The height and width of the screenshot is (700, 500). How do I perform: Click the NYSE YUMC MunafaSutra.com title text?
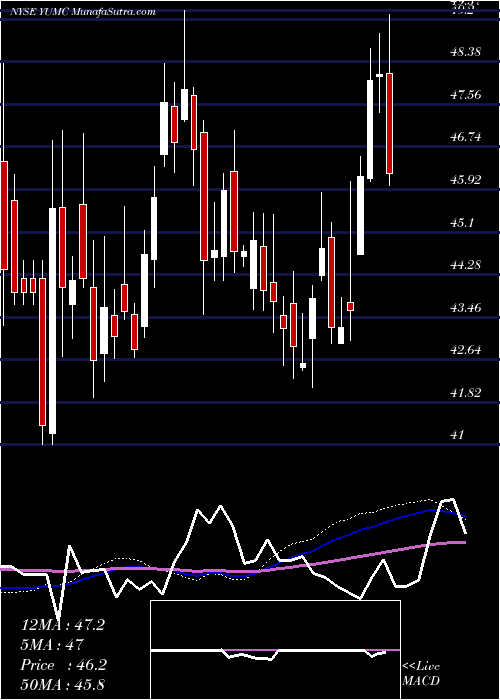(83, 12)
